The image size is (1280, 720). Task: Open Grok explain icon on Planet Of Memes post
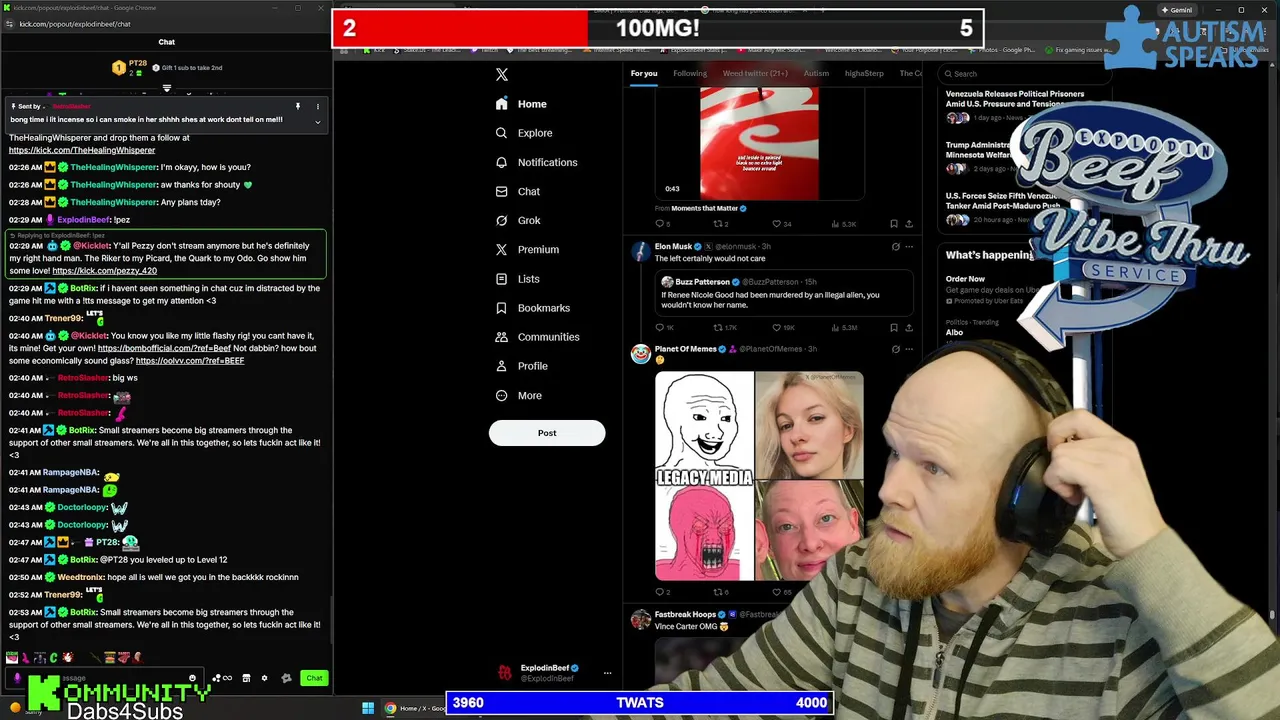click(x=895, y=349)
